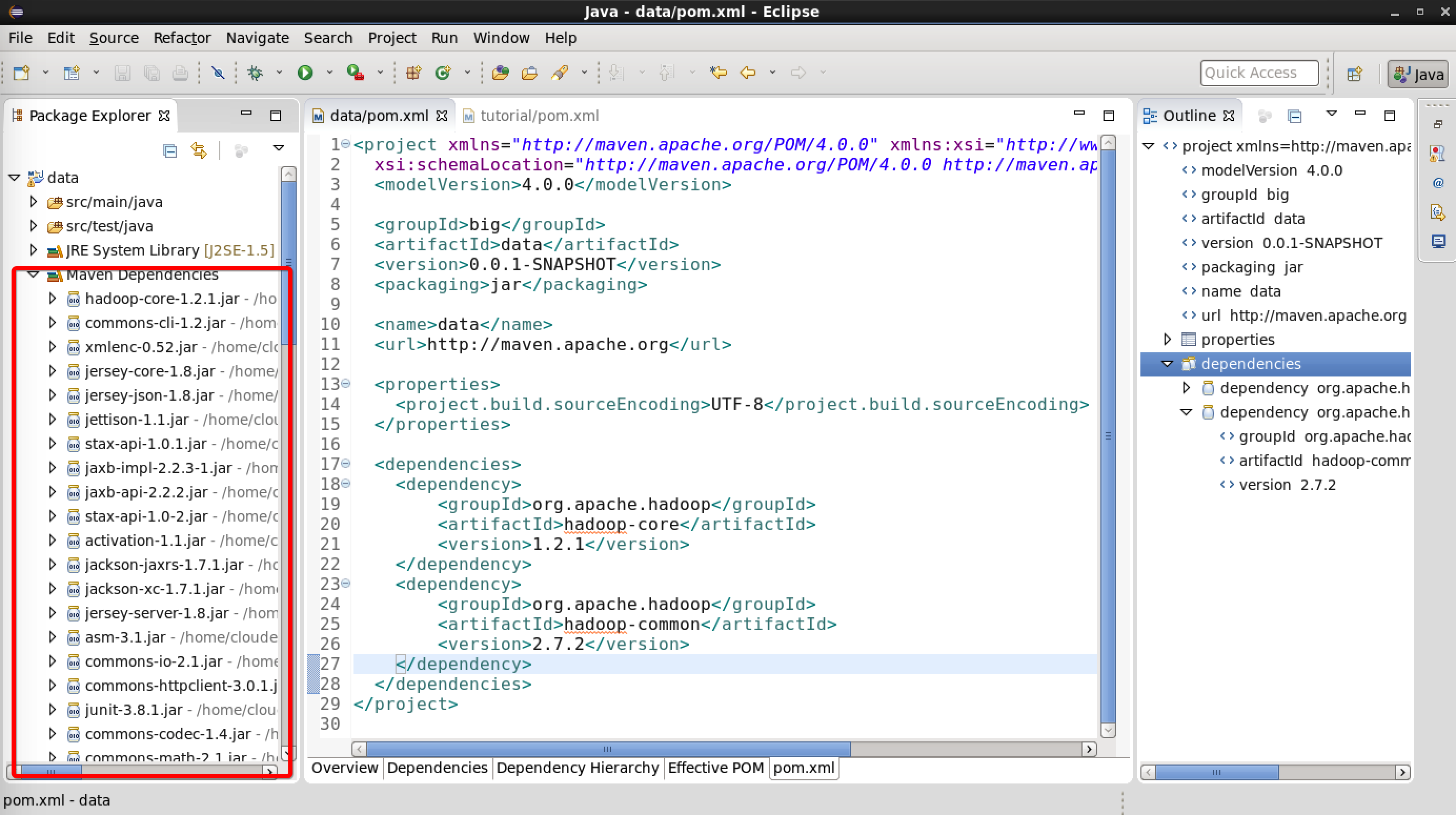Image resolution: width=1456 pixels, height=815 pixels.
Task: Click the Back navigation arrow
Action: (748, 73)
